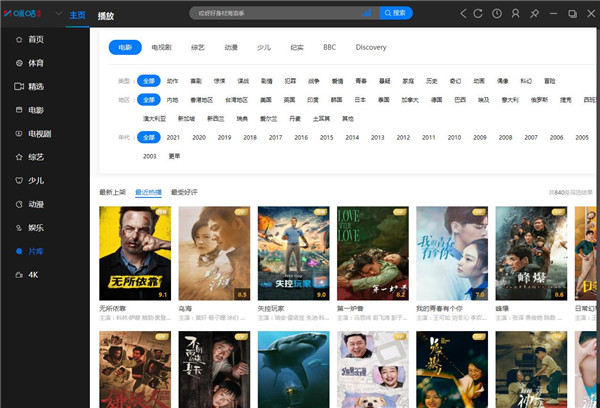The height and width of the screenshot is (408, 600).
Task: Open 体育 in the left sidebar
Action: 36,63
